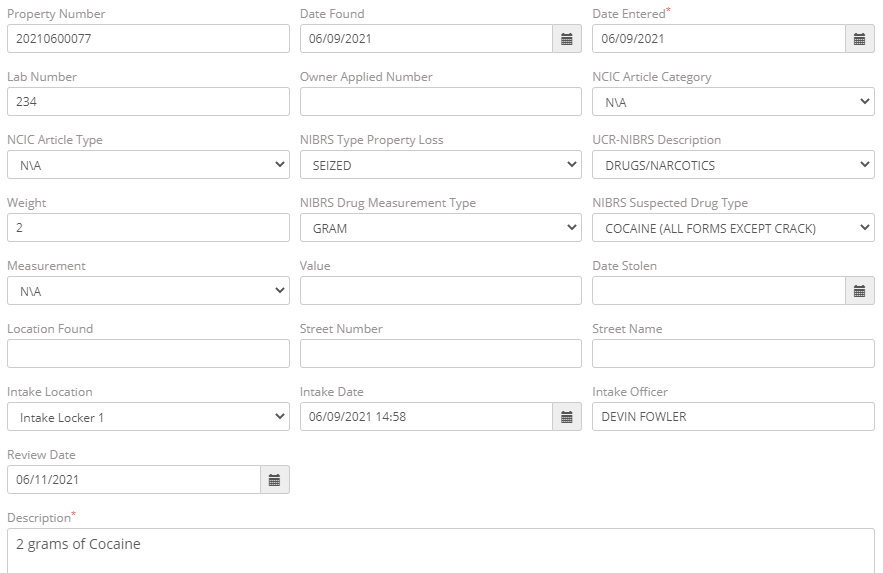Image resolution: width=883 pixels, height=573 pixels.
Task: Click the Value input field
Action: tap(440, 291)
